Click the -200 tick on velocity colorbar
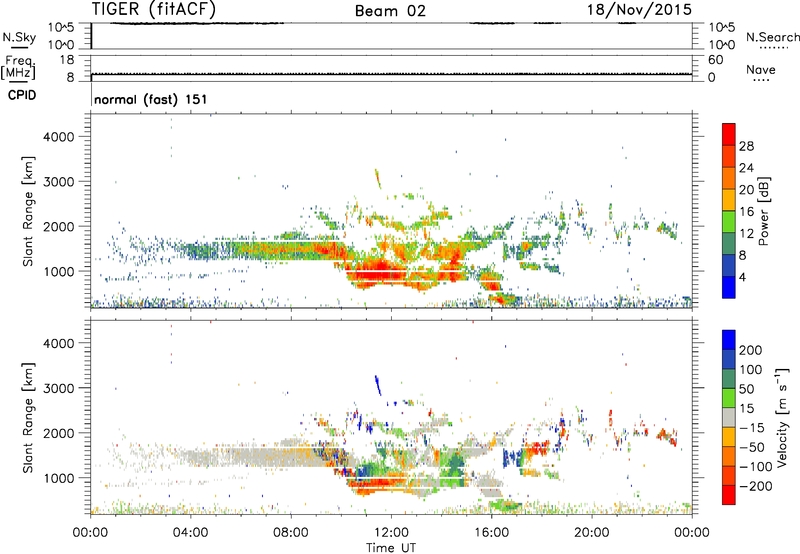 point(755,486)
